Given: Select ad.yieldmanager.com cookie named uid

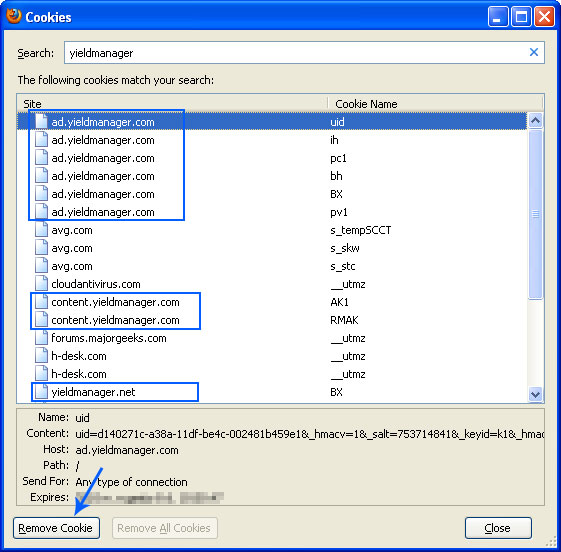Looking at the screenshot, I should [x=272, y=122].
